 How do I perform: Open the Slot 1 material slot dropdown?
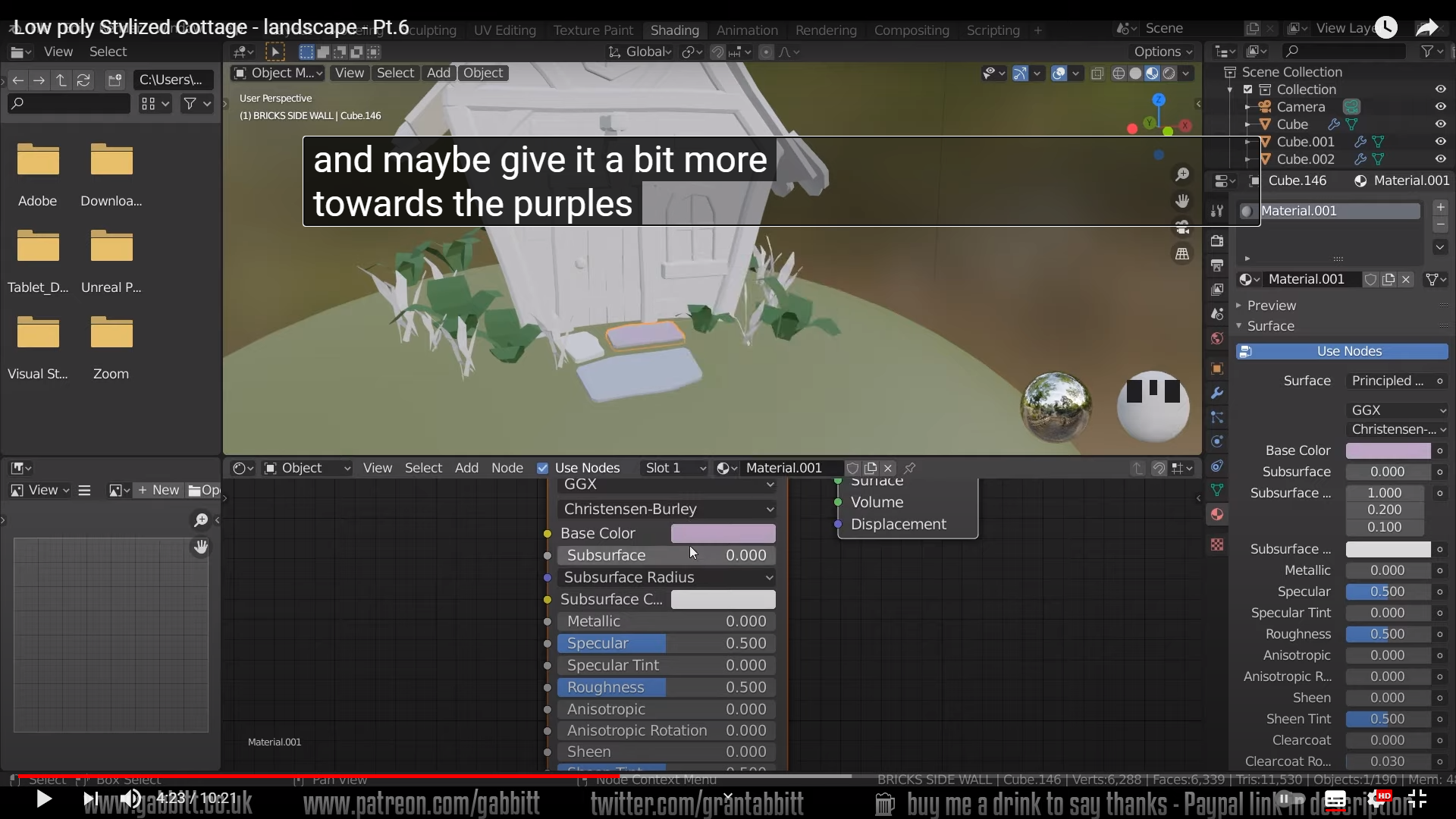673,468
